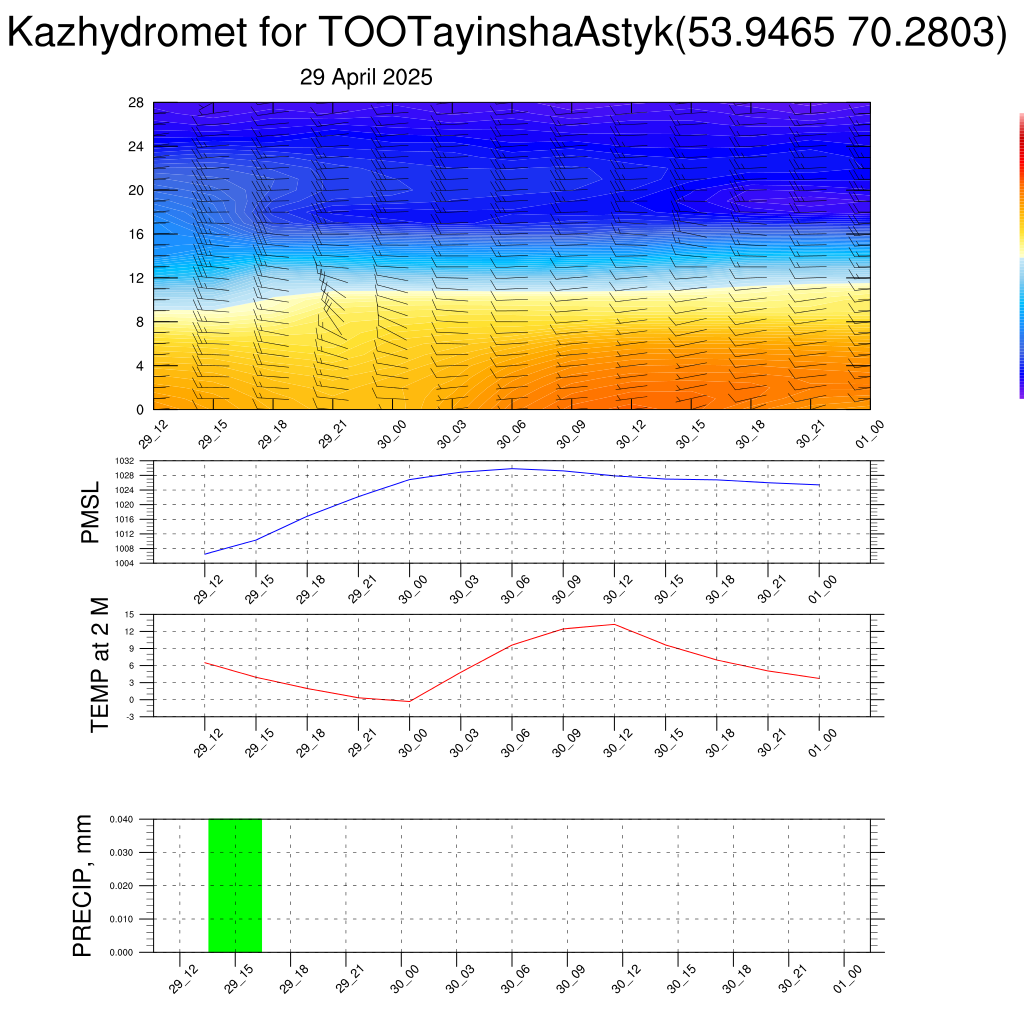This screenshot has height=1024, width=1024.
Task: Click altitude tick 24 on wind chart
Action: [x=136, y=146]
